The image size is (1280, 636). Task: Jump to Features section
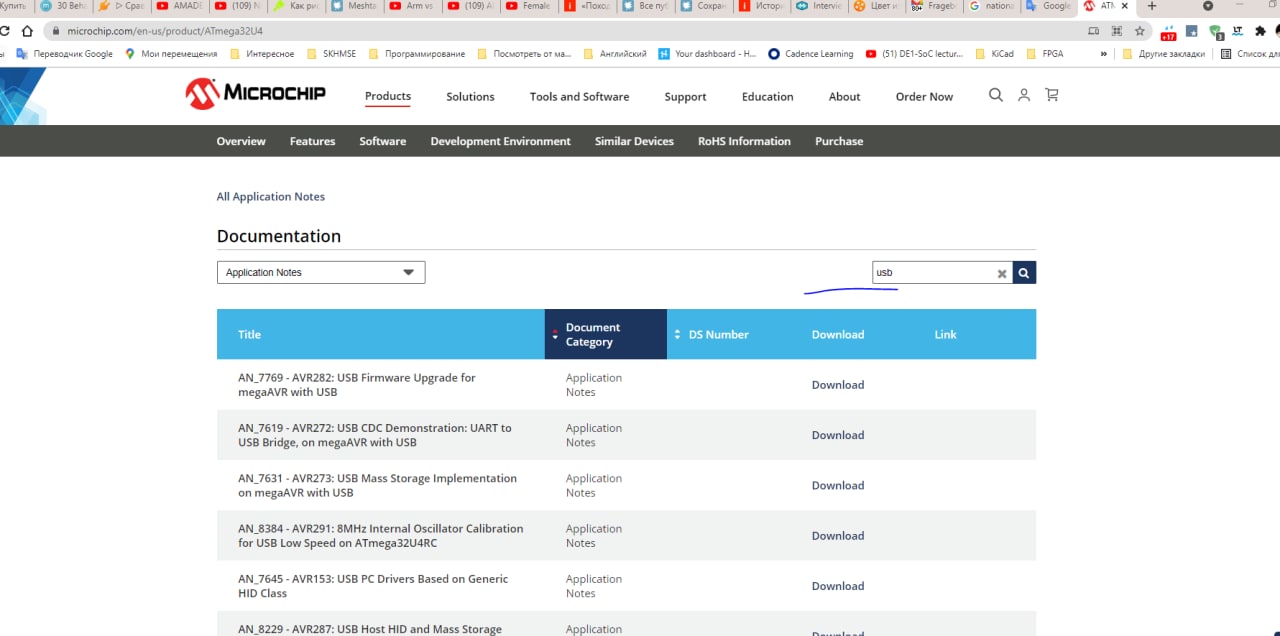pyautogui.click(x=312, y=141)
